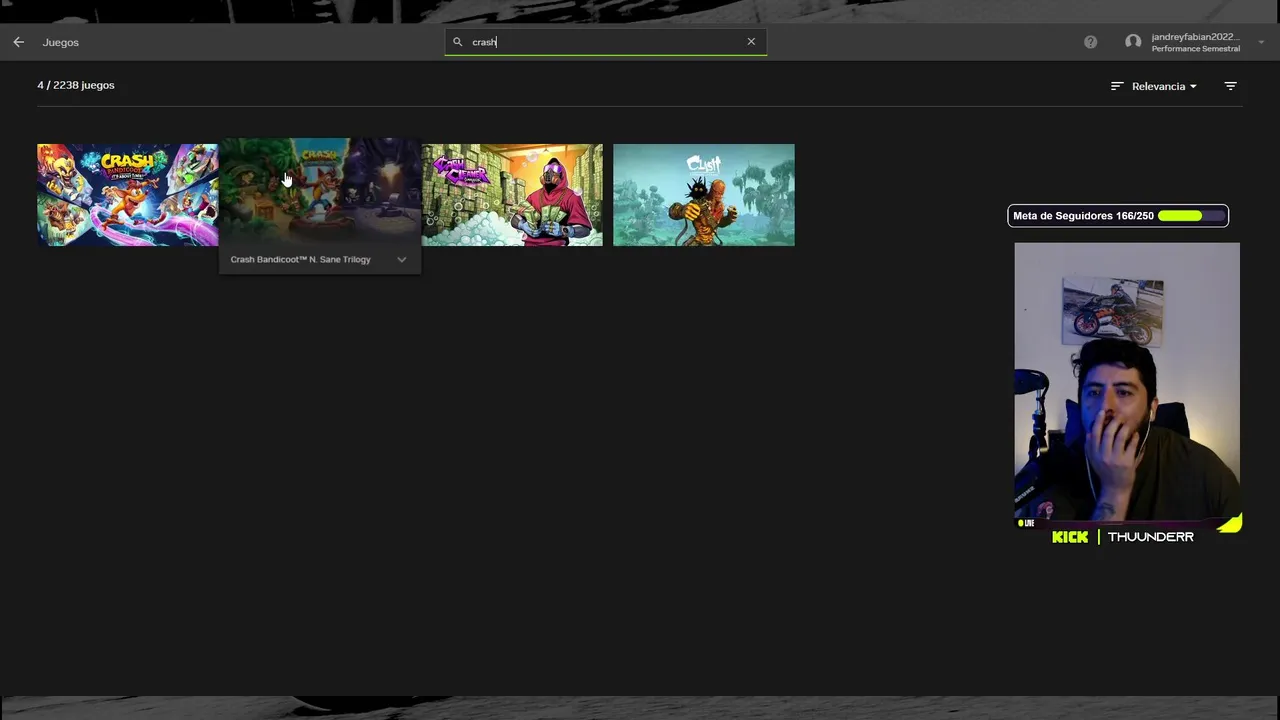The image size is (1280, 720).
Task: Click into the search box containing crash
Action: click(606, 42)
